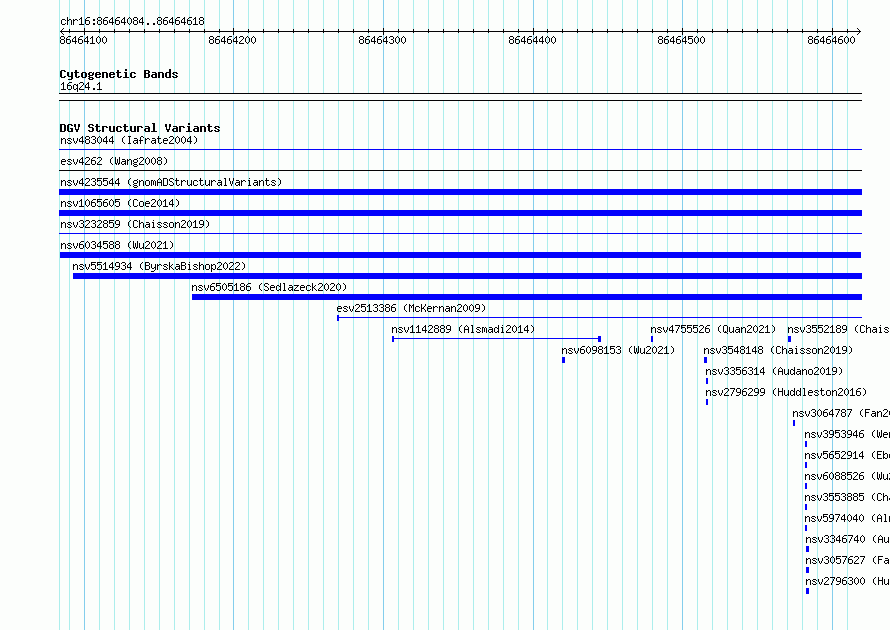Click the nsv6034588 thick blue bar

click(x=460, y=255)
